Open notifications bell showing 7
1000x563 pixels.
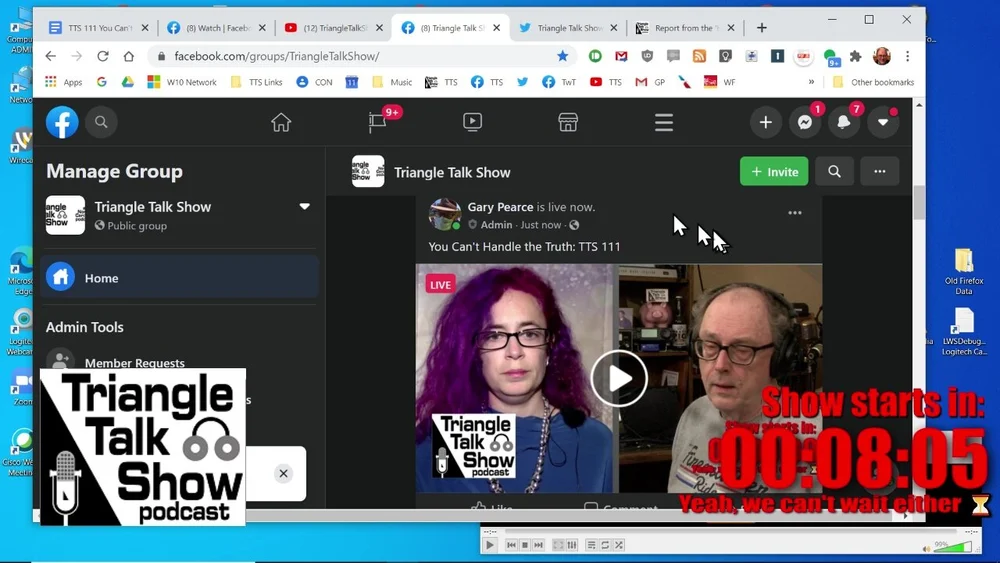pyautogui.click(x=844, y=122)
